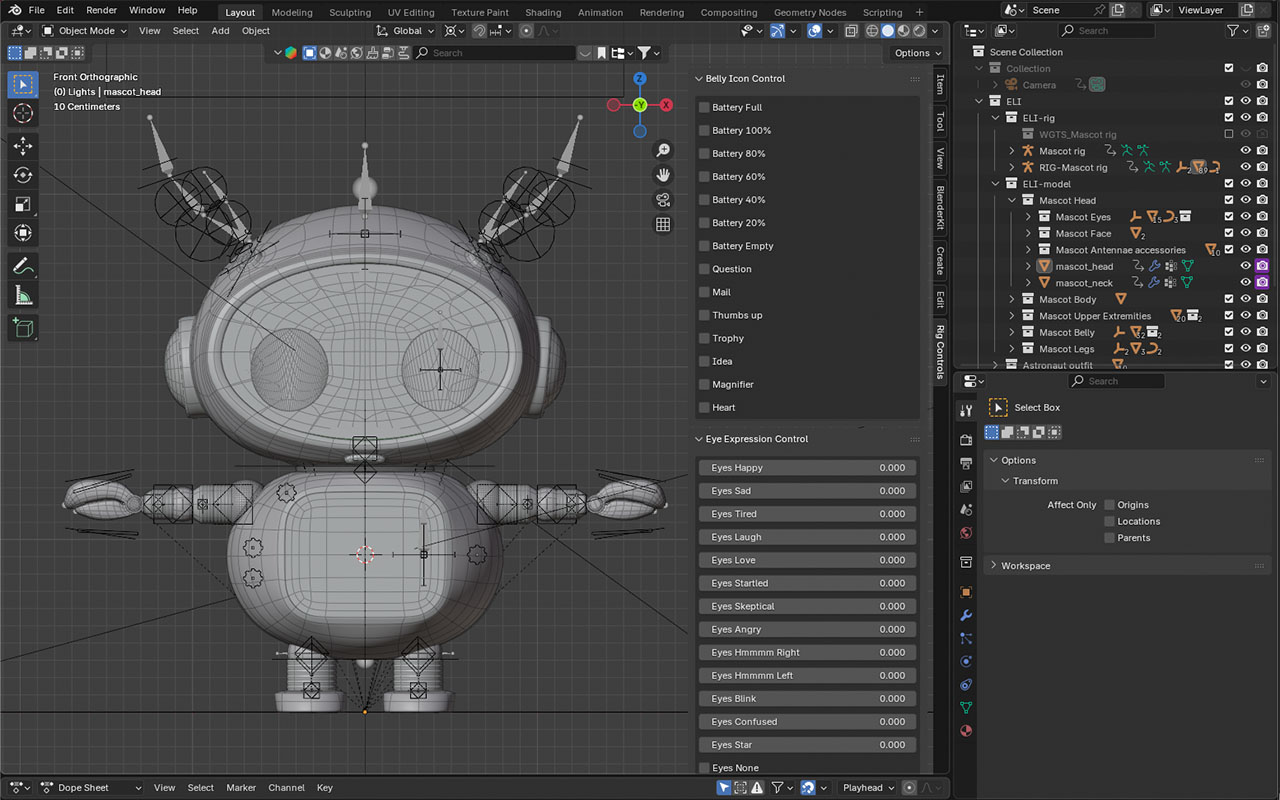
Task: Open the Marker menu in Dope Sheet
Action: (241, 787)
